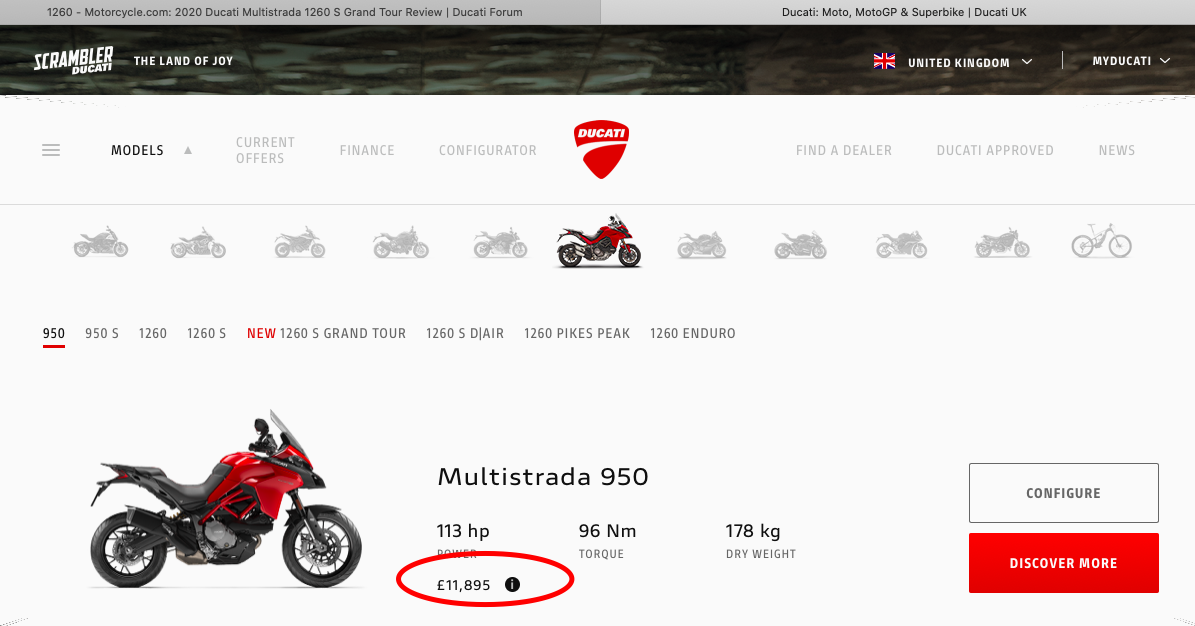
Task: Choose the first greyed motorcycle family icon
Action: coord(101,242)
